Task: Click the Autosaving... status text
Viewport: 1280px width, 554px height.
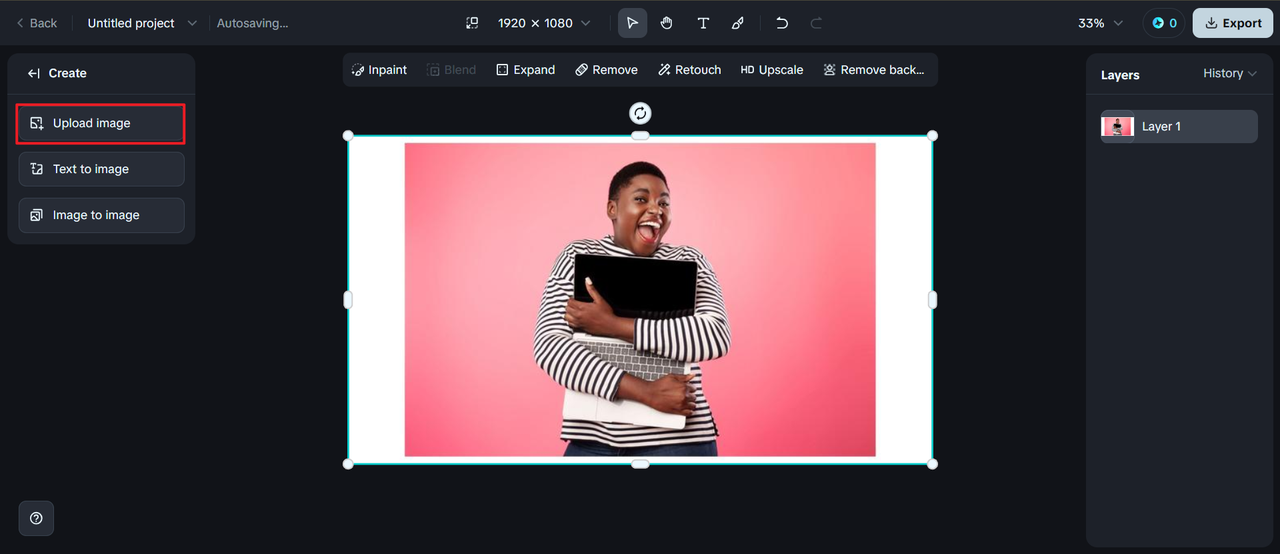Action: (253, 23)
